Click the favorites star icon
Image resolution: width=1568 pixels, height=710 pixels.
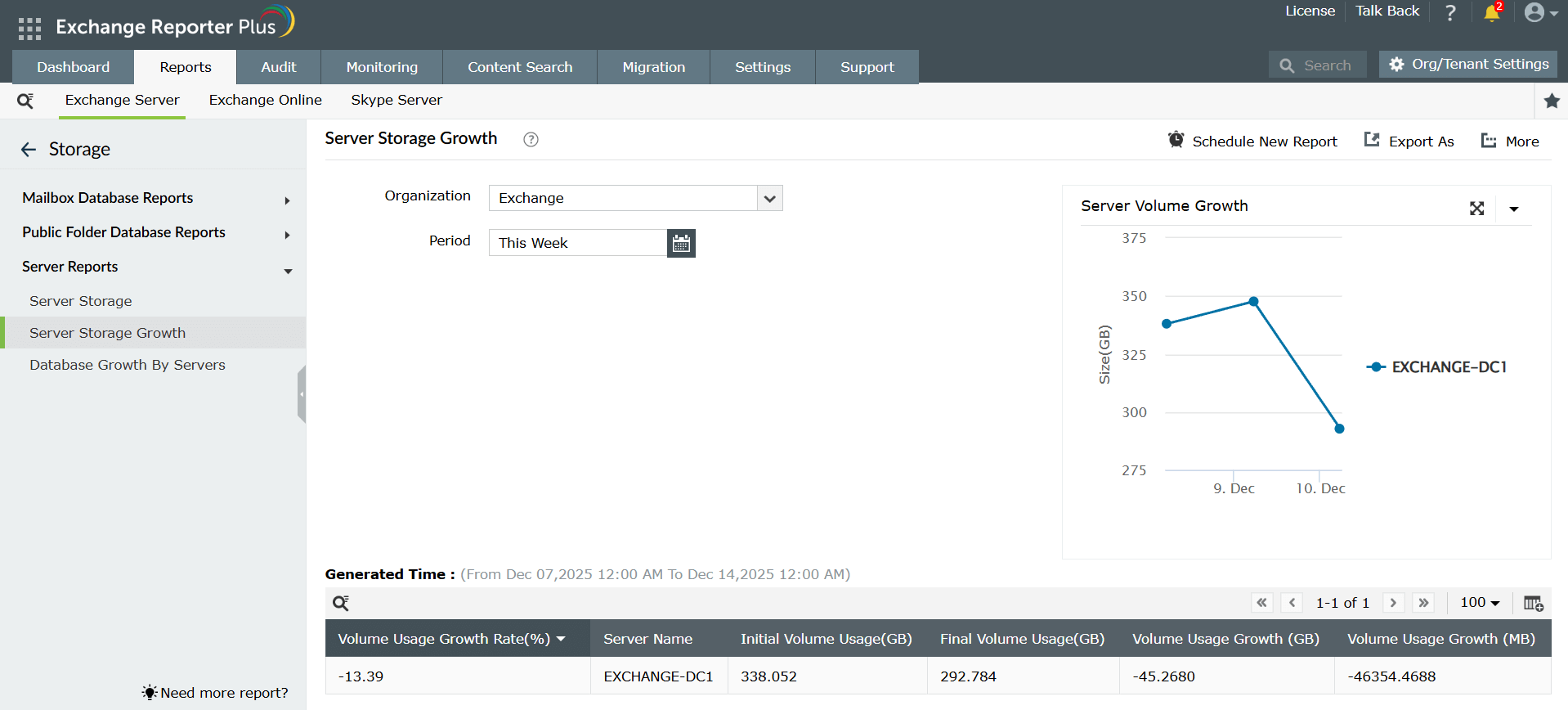coord(1552,101)
